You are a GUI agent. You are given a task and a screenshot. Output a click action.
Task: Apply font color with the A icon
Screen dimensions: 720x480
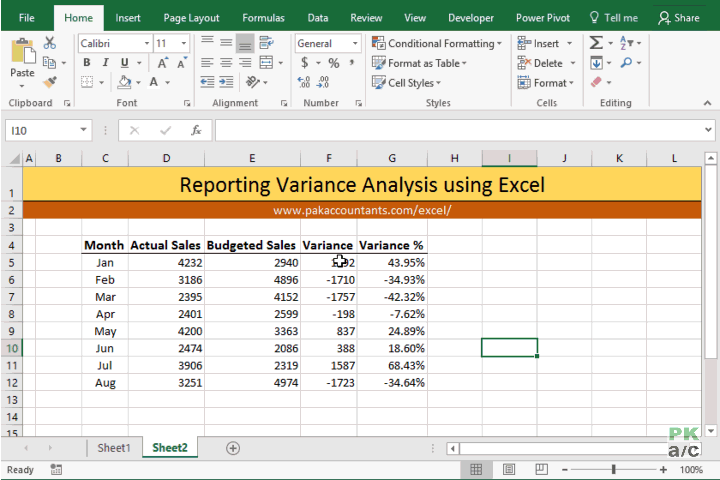click(x=154, y=82)
